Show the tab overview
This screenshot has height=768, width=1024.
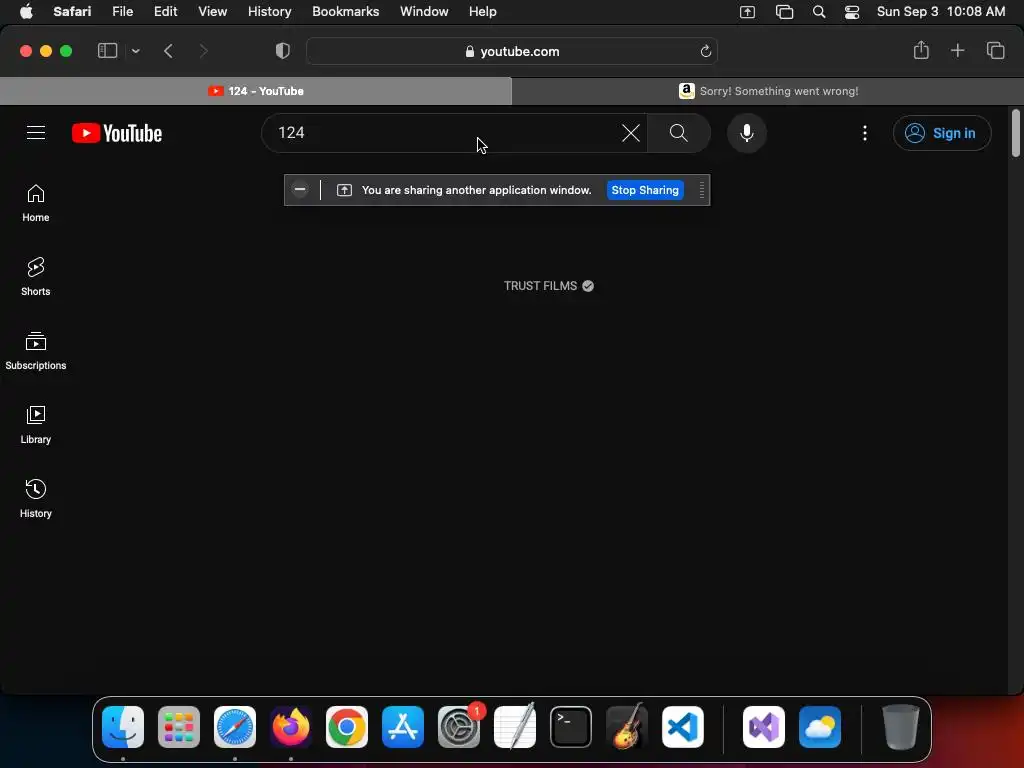[x=995, y=50]
